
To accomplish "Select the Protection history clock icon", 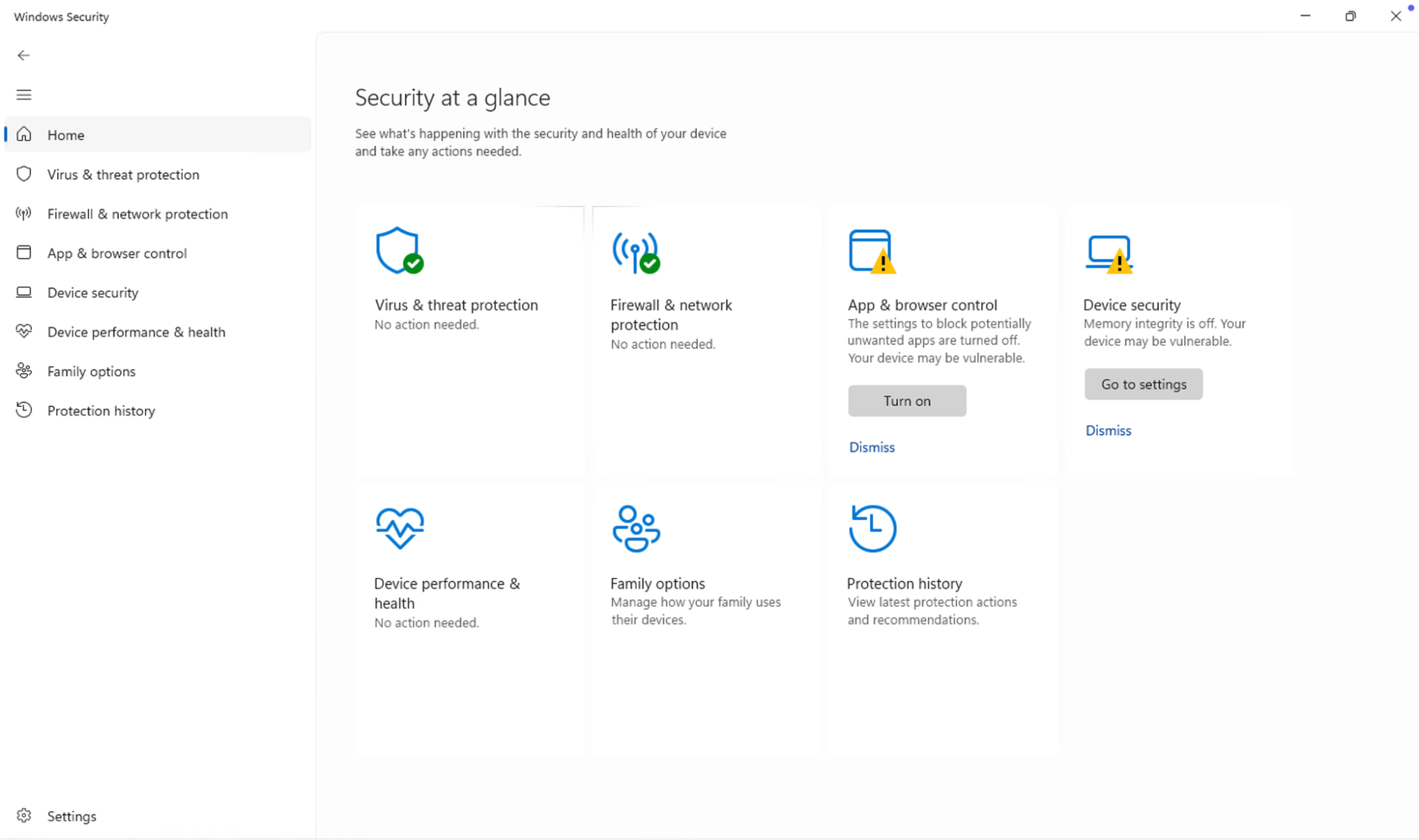I will (x=23, y=410).
